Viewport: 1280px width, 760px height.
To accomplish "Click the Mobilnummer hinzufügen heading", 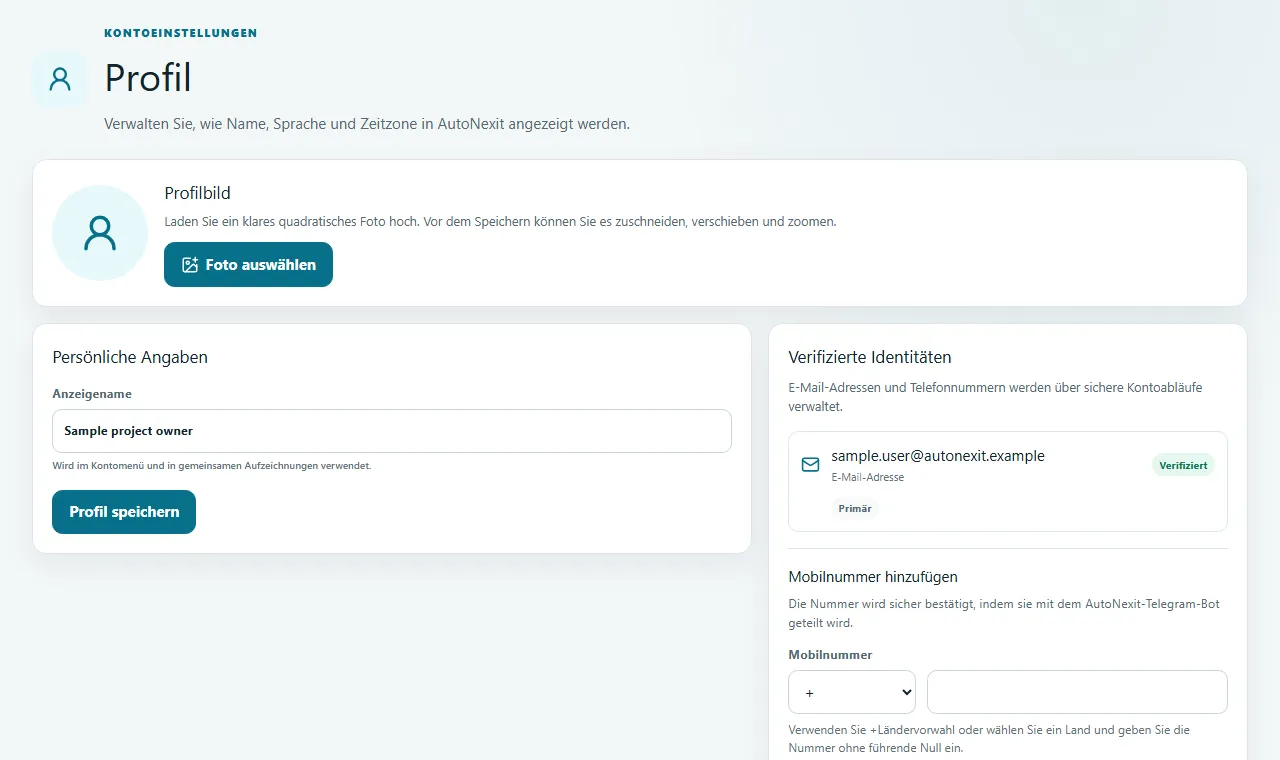I will pyautogui.click(x=873, y=577).
